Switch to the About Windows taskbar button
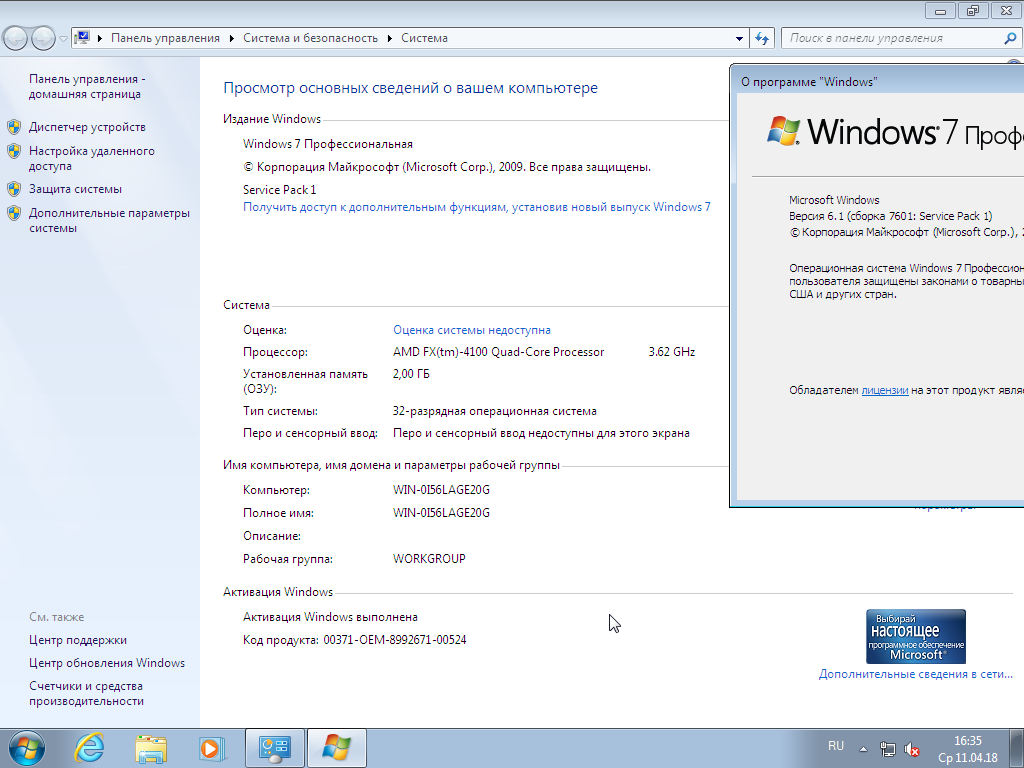1024x768 pixels. pyautogui.click(x=336, y=748)
